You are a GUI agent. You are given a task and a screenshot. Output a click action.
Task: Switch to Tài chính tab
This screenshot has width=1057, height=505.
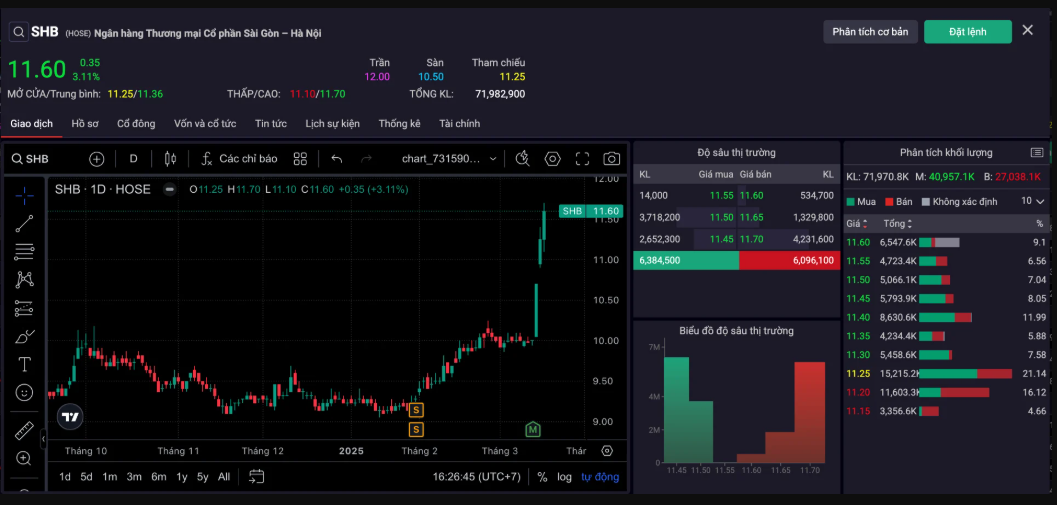point(460,123)
